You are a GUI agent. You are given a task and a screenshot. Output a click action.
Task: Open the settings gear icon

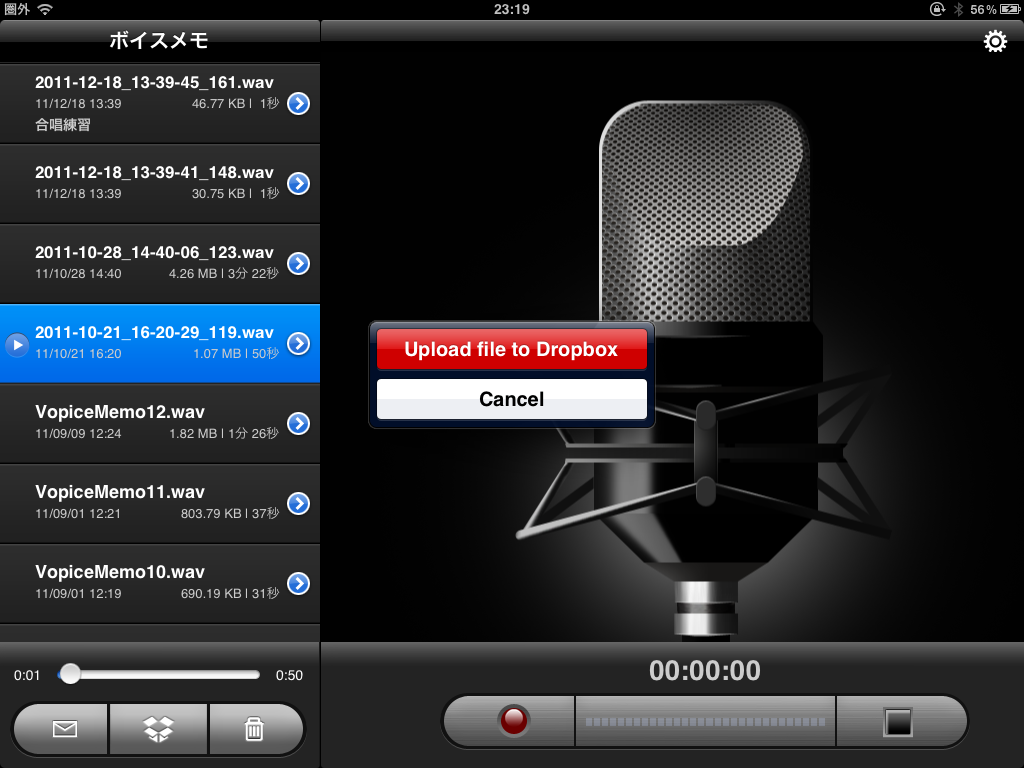point(995,41)
